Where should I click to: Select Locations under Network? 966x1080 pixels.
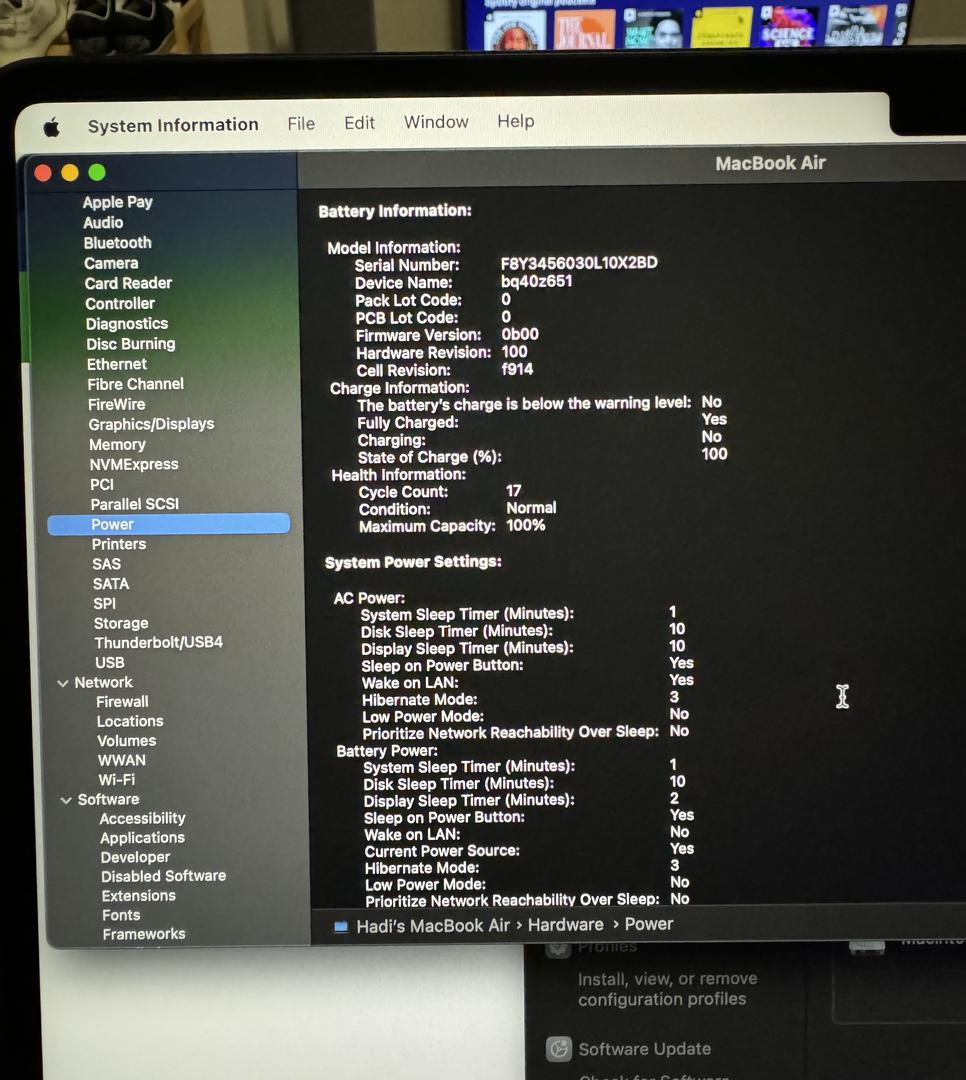point(130,721)
